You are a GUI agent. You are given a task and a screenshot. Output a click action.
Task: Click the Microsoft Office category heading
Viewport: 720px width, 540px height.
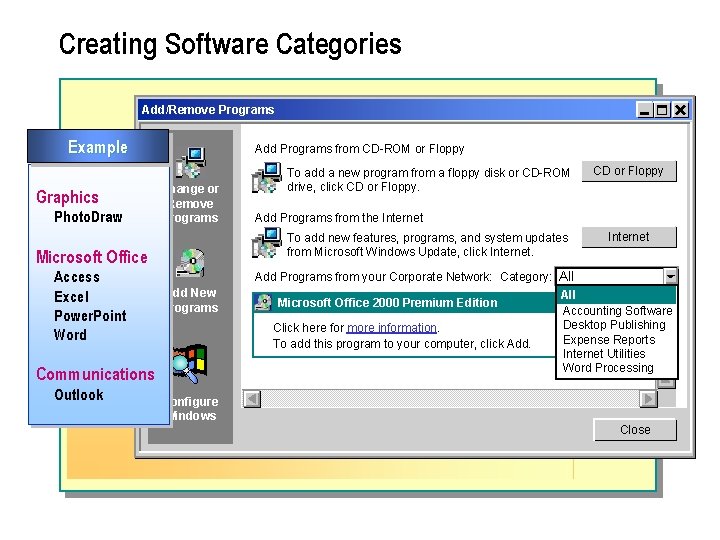(x=92, y=257)
